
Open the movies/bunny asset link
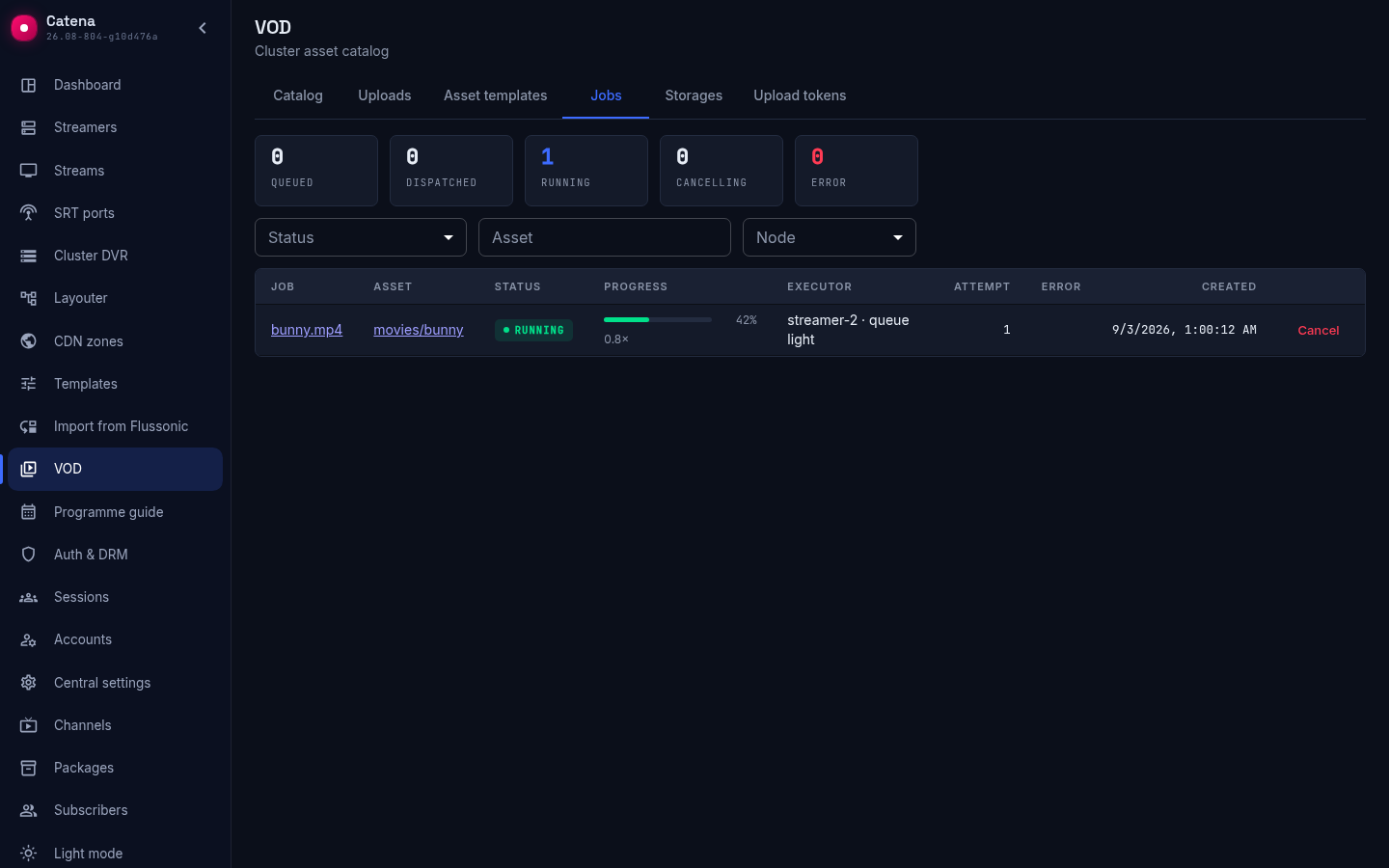click(x=419, y=330)
